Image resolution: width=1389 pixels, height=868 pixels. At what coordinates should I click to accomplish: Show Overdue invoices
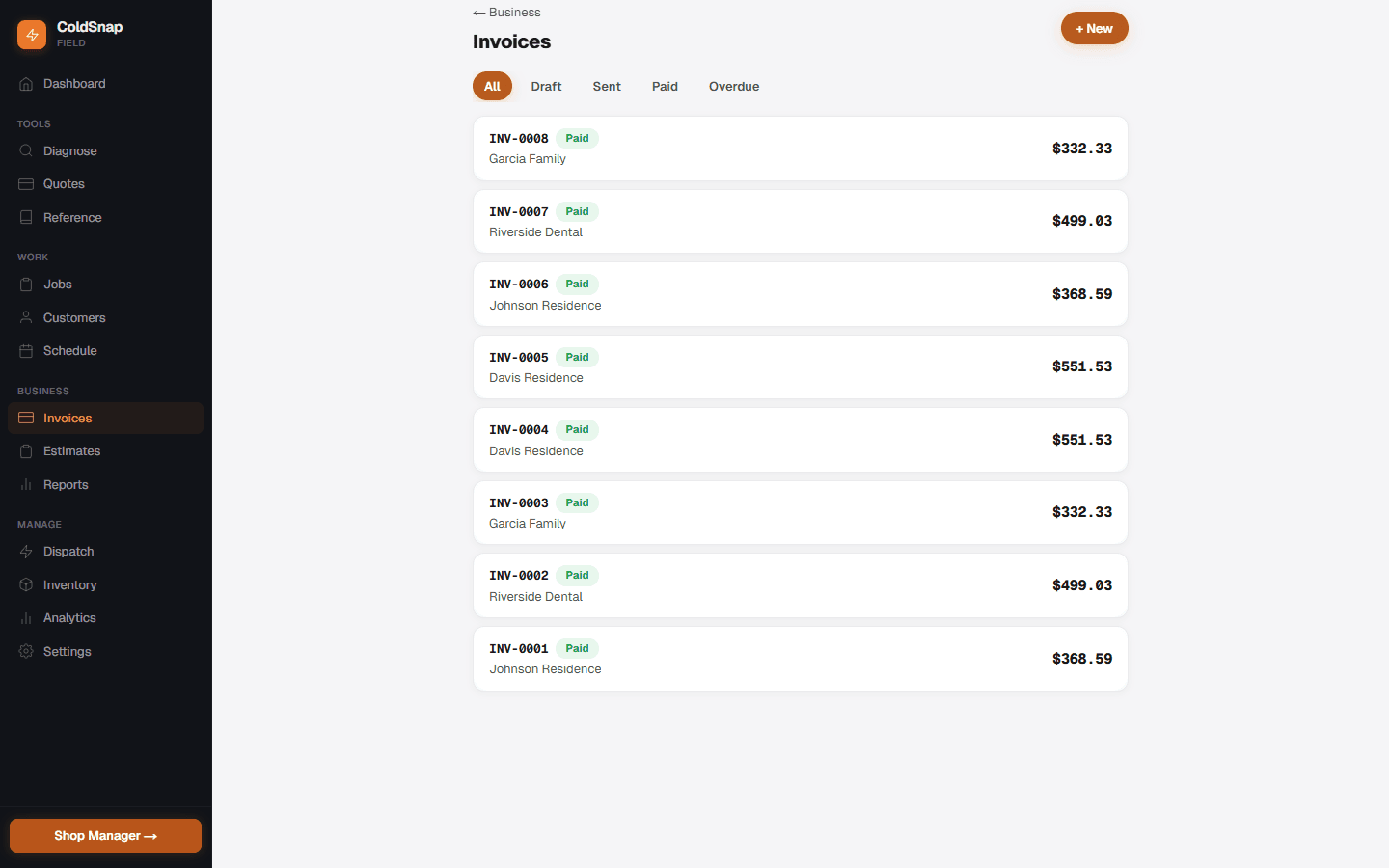[734, 86]
